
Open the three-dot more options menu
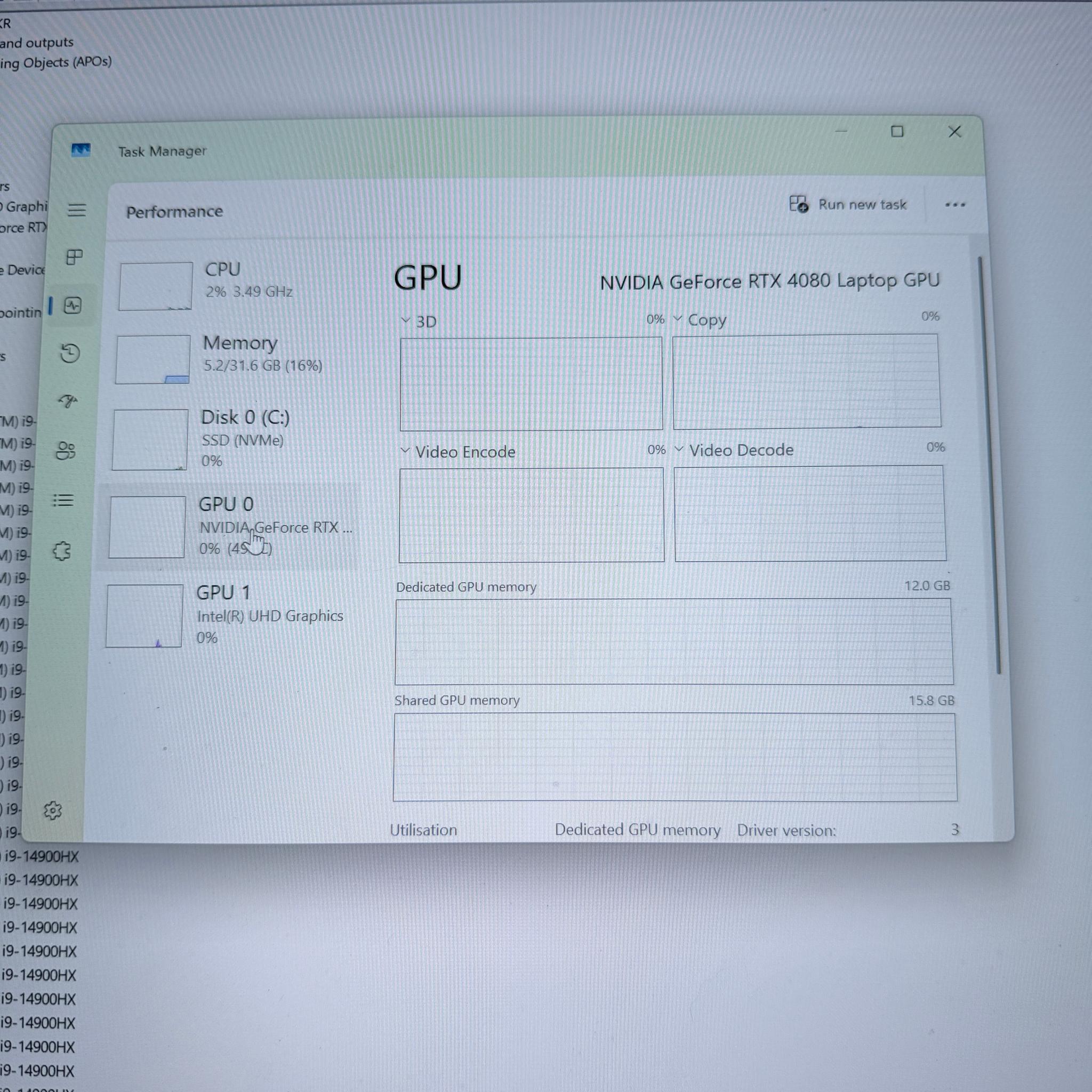954,205
